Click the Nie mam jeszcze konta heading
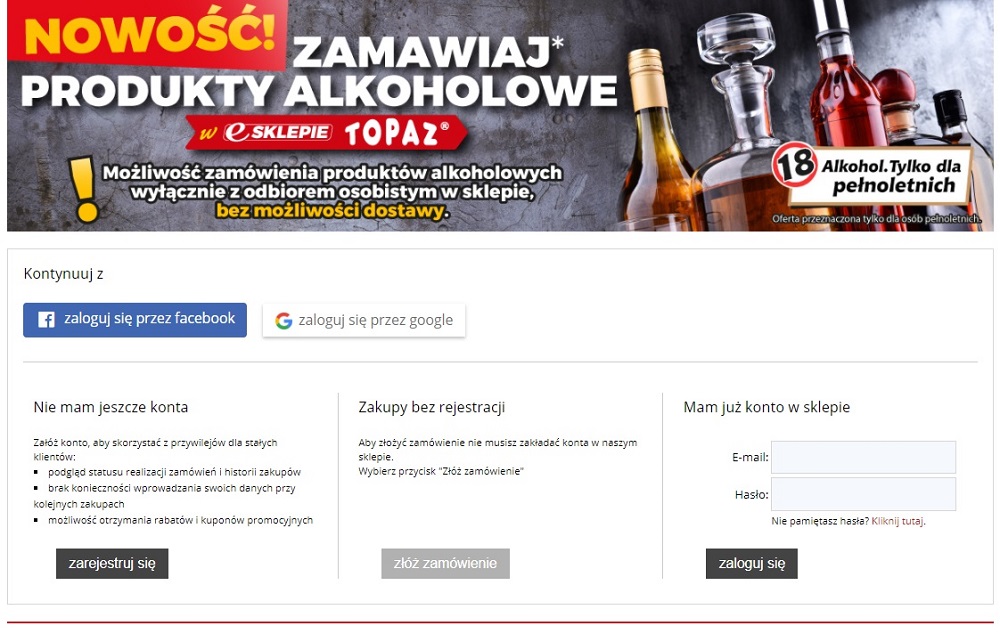This screenshot has width=1000, height=634. pos(111,408)
